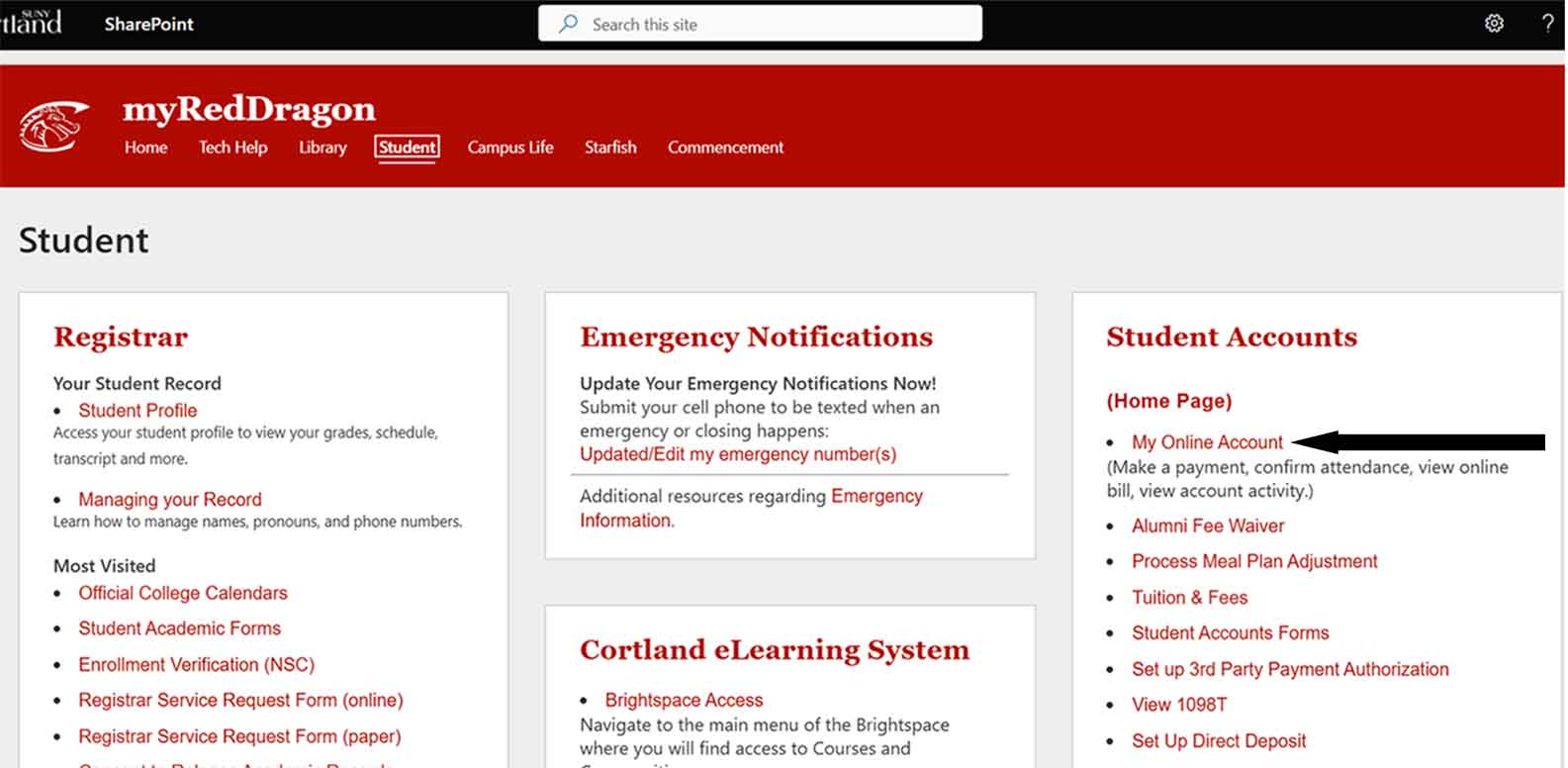The width and height of the screenshot is (1568, 768).
Task: Click the SUNY Cortland logo
Action: tap(31, 22)
